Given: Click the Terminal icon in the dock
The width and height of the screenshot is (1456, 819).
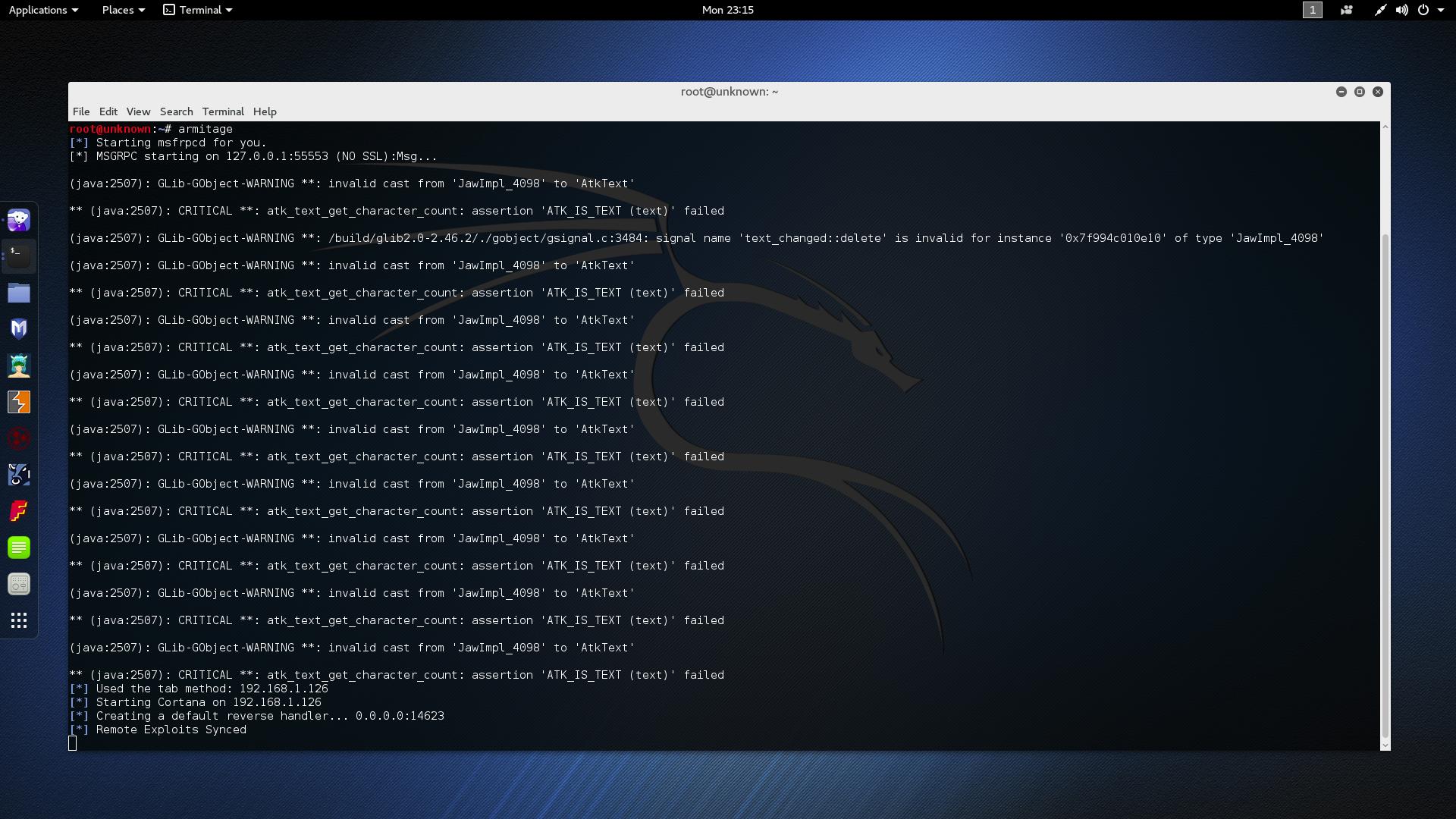Looking at the screenshot, I should [x=19, y=256].
